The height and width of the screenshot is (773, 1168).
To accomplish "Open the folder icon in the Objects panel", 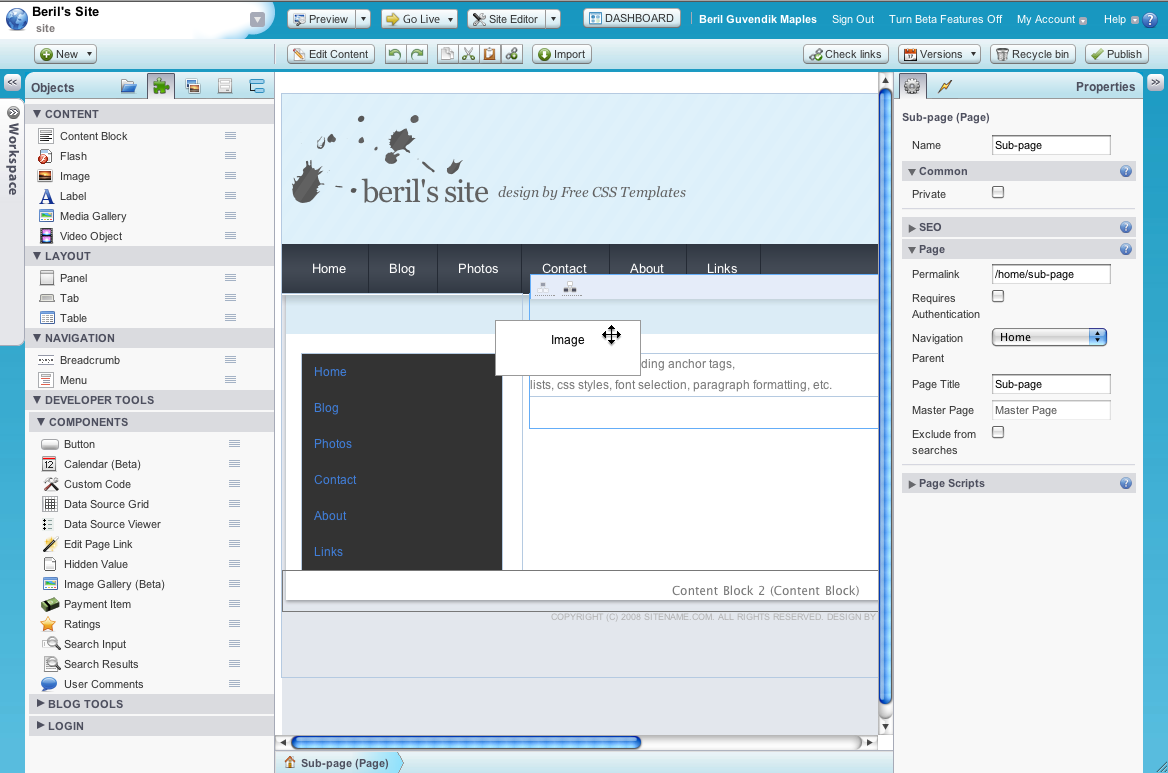I will (129, 86).
